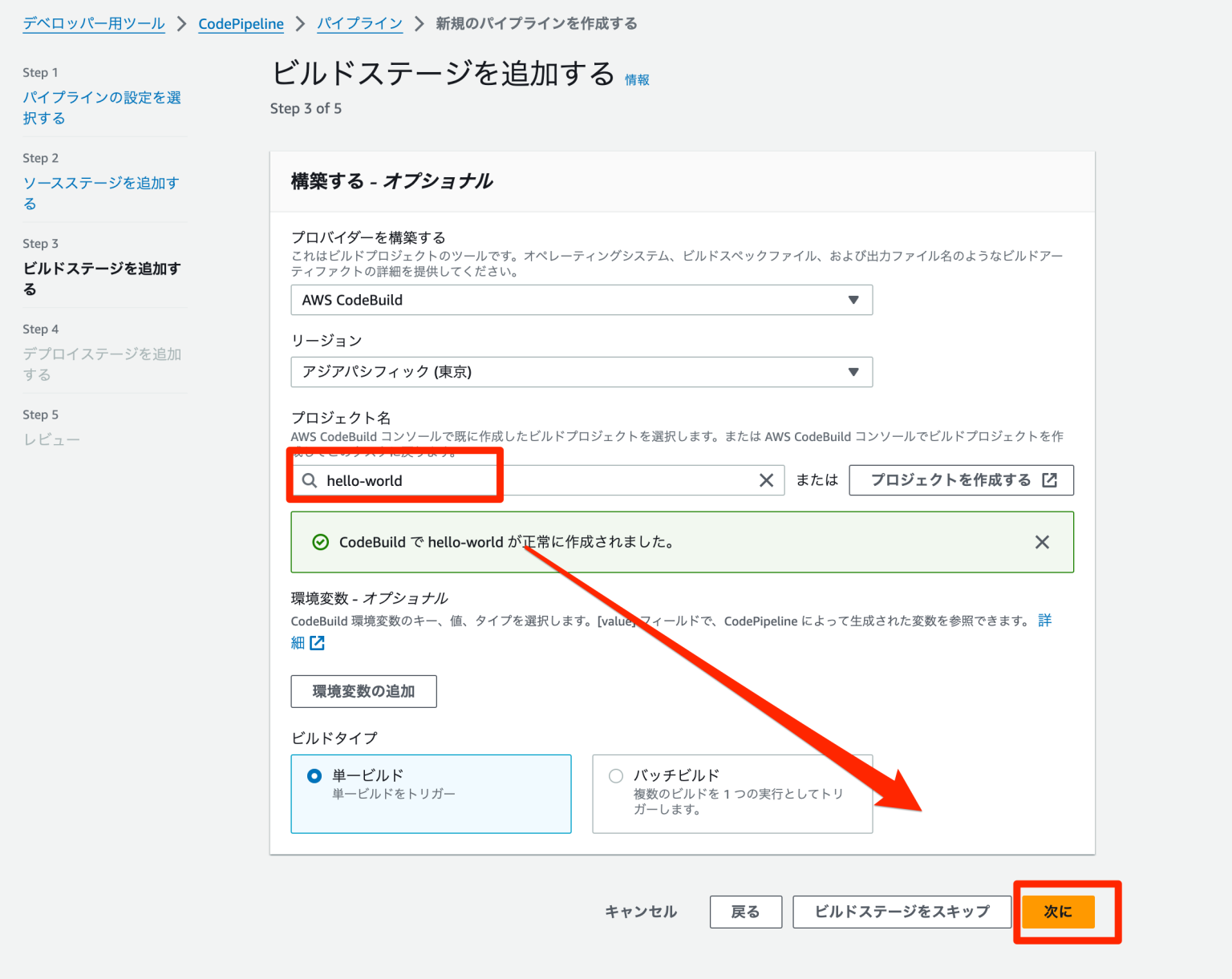Click the 次に button
Screen dimensions: 1232x979
[1058, 912]
